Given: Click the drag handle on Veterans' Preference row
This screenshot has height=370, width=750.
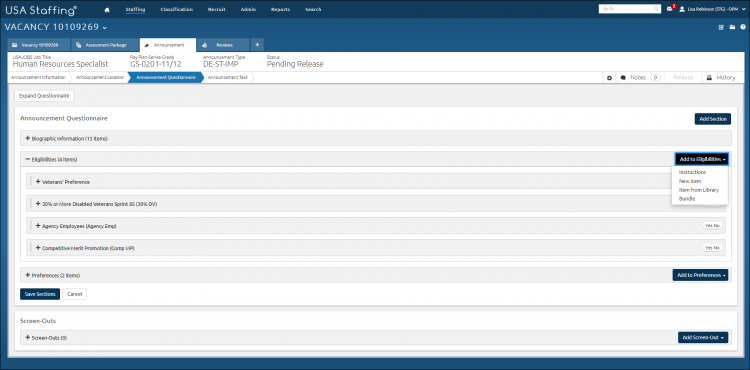Looking at the screenshot, I should pyautogui.click(x=31, y=182).
